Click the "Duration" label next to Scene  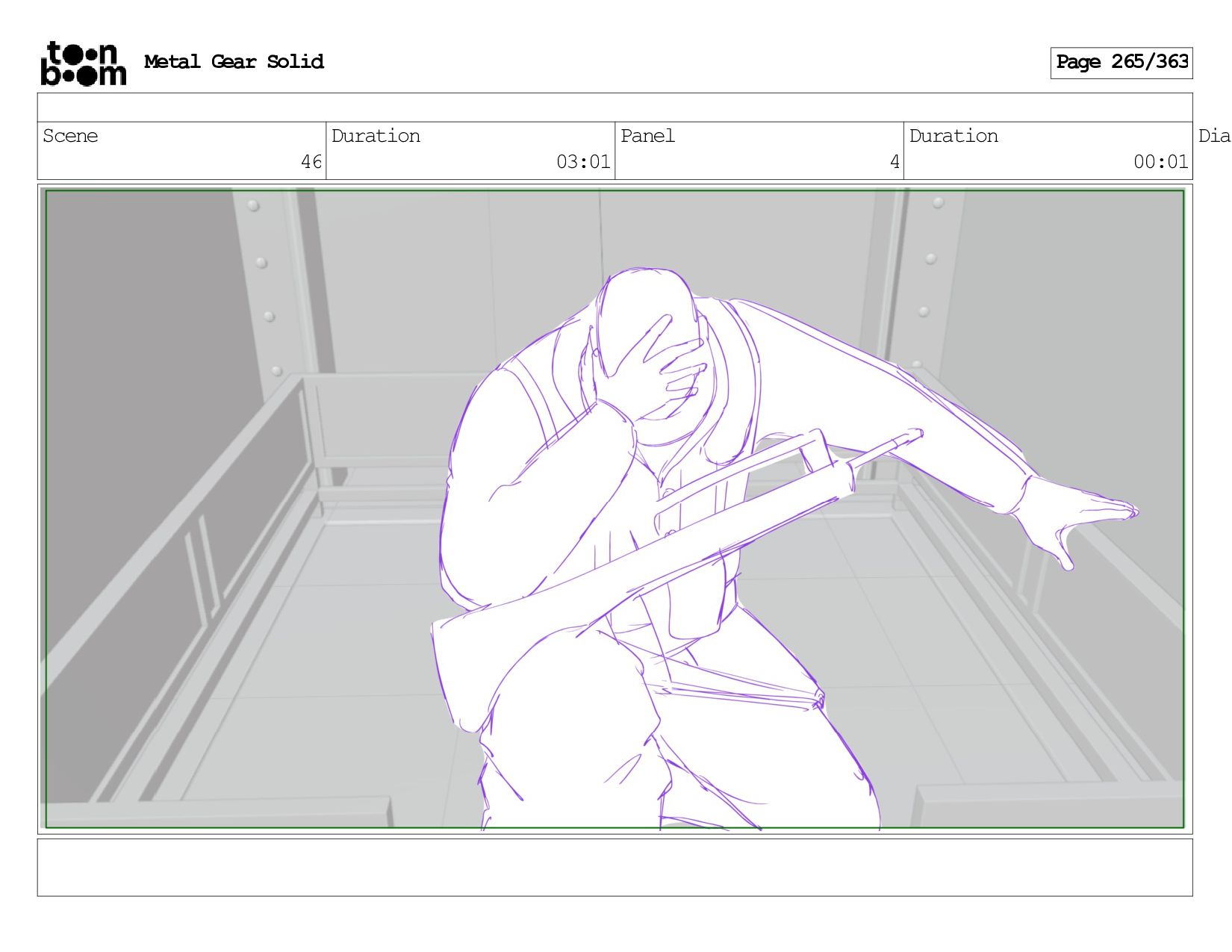click(376, 136)
